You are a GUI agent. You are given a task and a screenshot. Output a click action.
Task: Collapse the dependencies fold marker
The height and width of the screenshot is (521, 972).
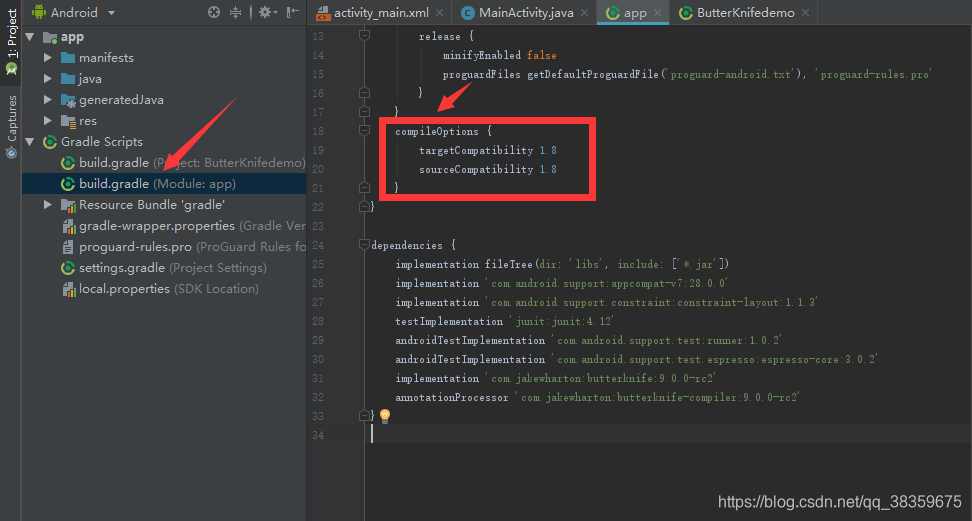tap(364, 244)
